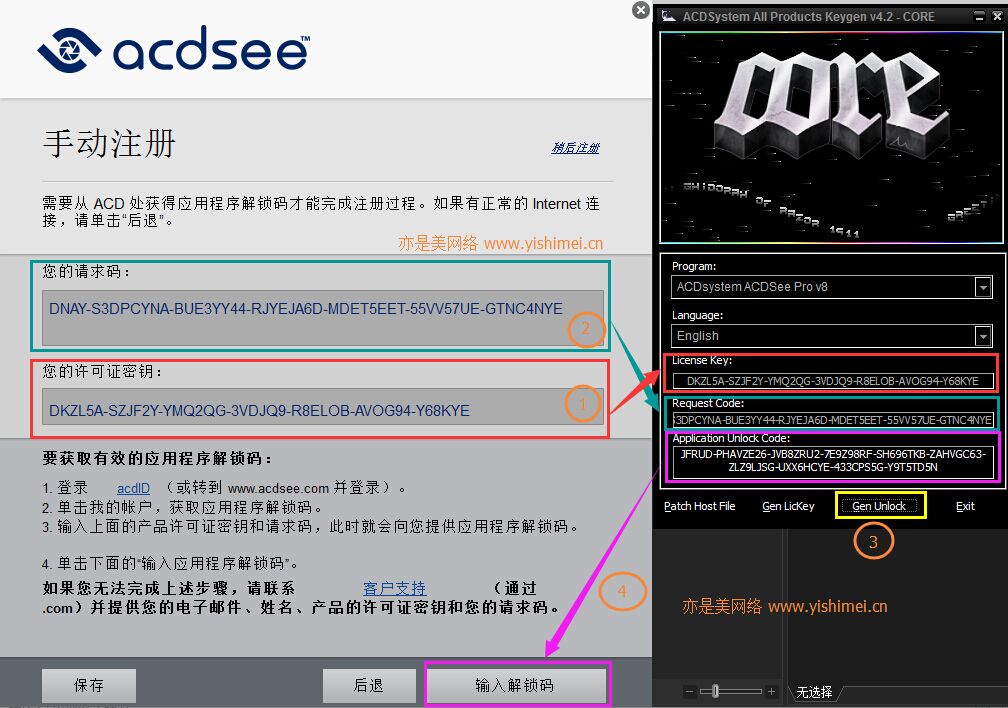Select the 无选择 tab at the bottom
Image resolution: width=1008 pixels, height=708 pixels.
pos(814,693)
